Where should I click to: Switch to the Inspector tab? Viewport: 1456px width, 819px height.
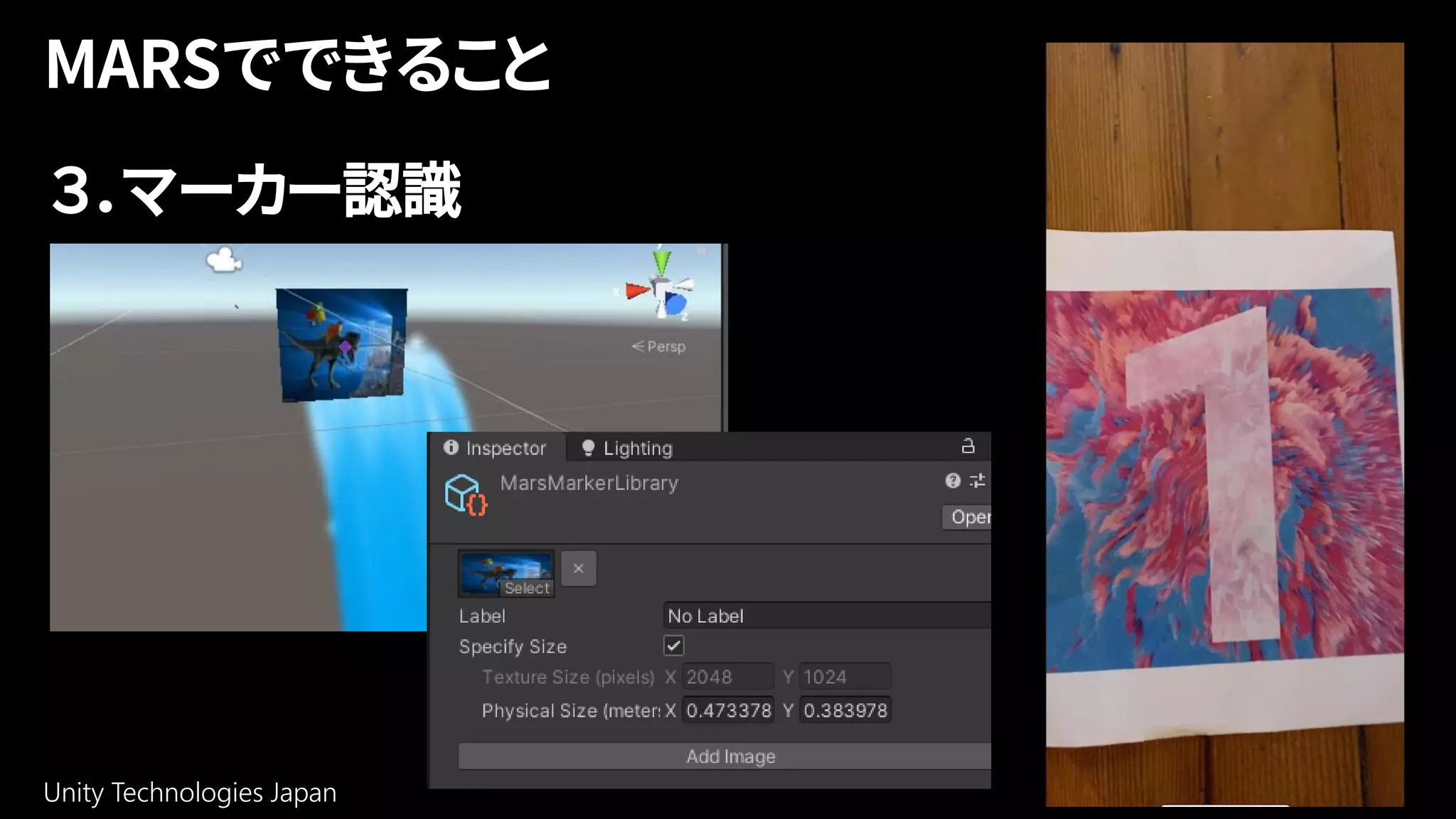pyautogui.click(x=496, y=448)
